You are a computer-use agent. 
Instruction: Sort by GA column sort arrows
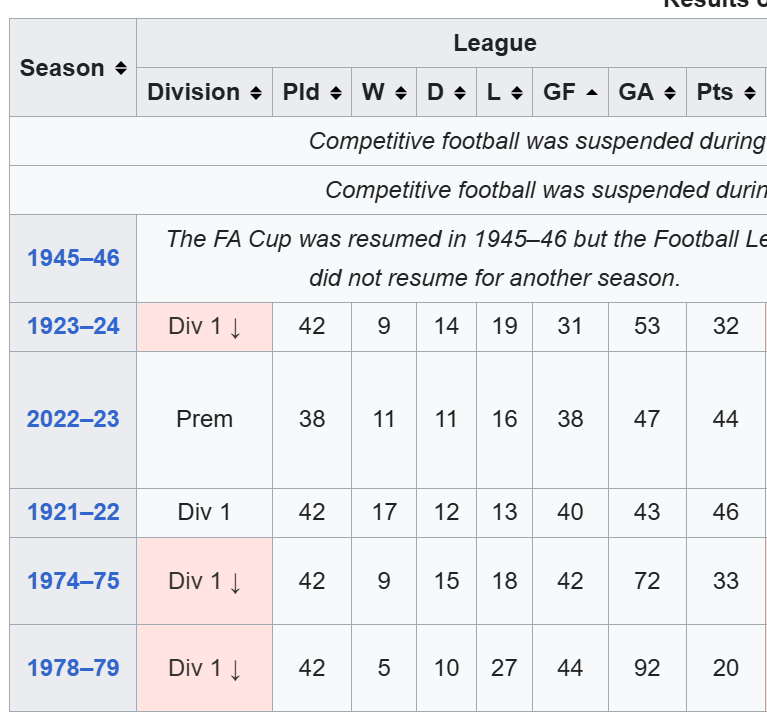click(x=669, y=93)
